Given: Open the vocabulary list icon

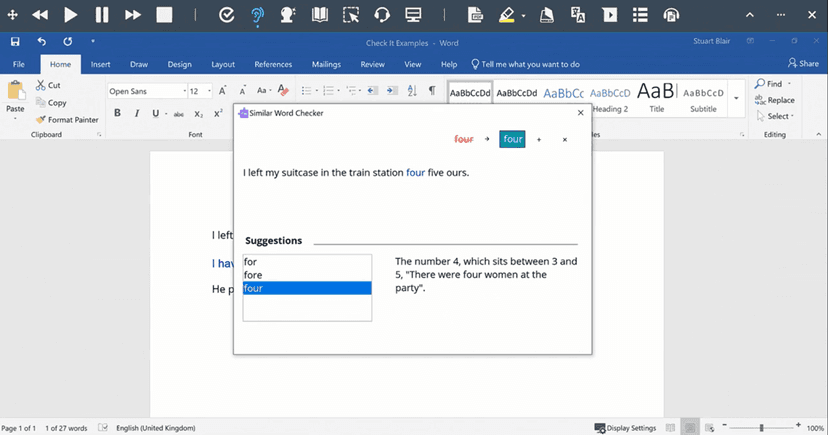Looking at the screenshot, I should (640, 15).
